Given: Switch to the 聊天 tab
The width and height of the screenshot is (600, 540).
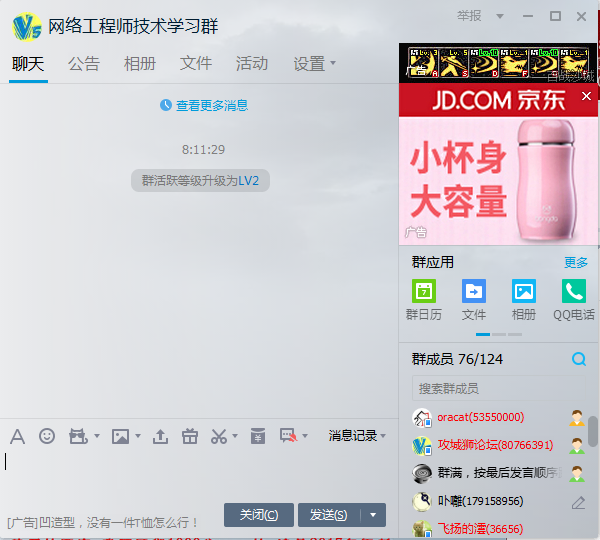Looking at the screenshot, I should [x=28, y=64].
